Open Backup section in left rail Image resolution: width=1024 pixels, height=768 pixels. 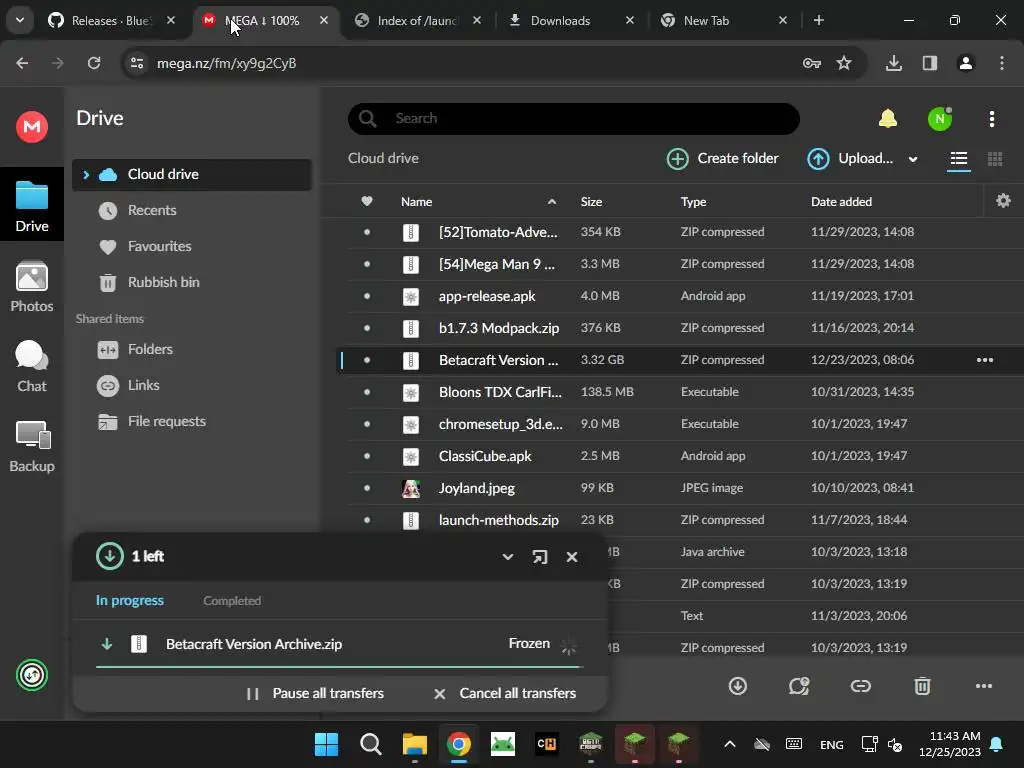pos(32,447)
